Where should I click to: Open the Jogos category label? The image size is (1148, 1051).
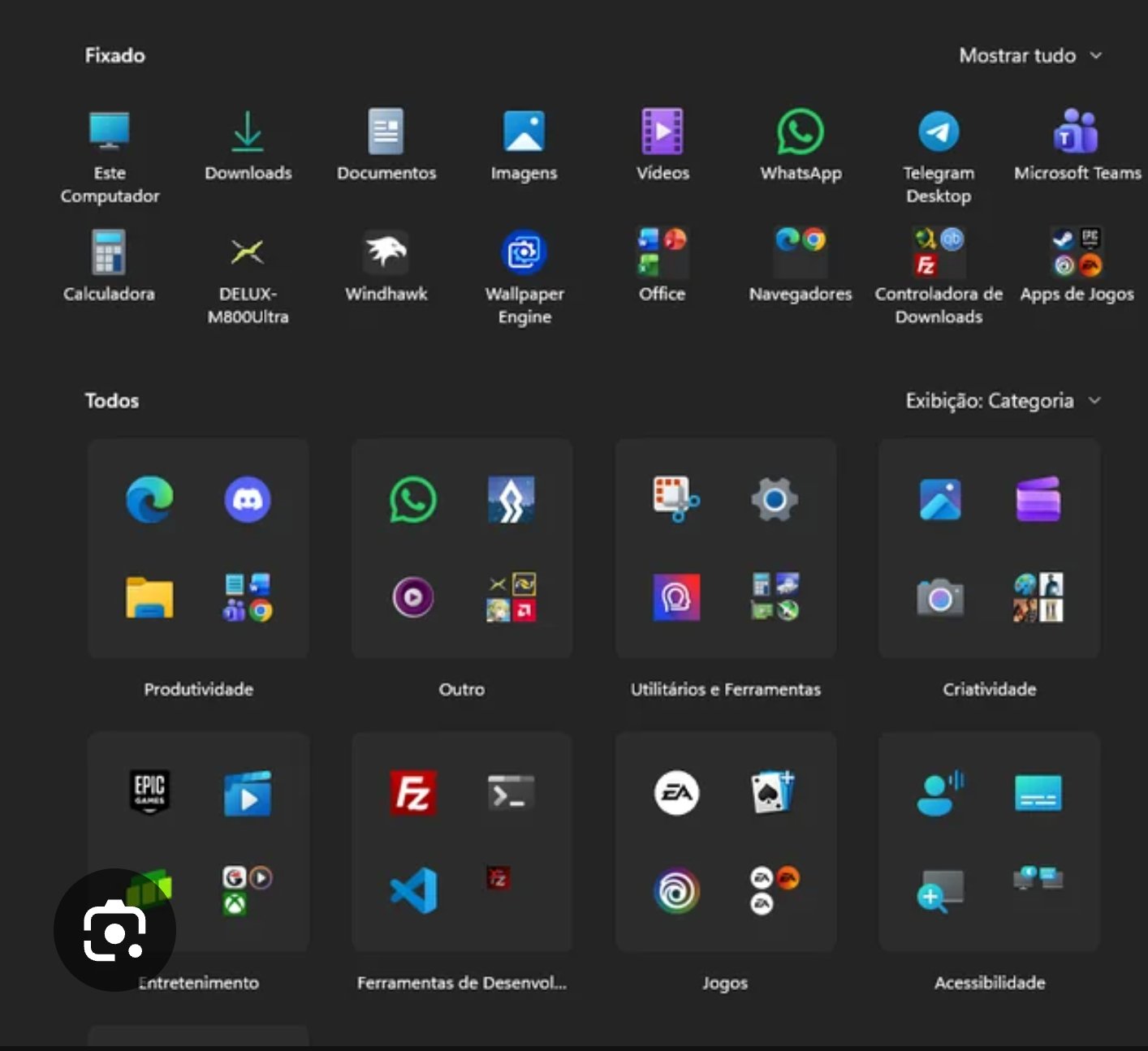(x=724, y=983)
